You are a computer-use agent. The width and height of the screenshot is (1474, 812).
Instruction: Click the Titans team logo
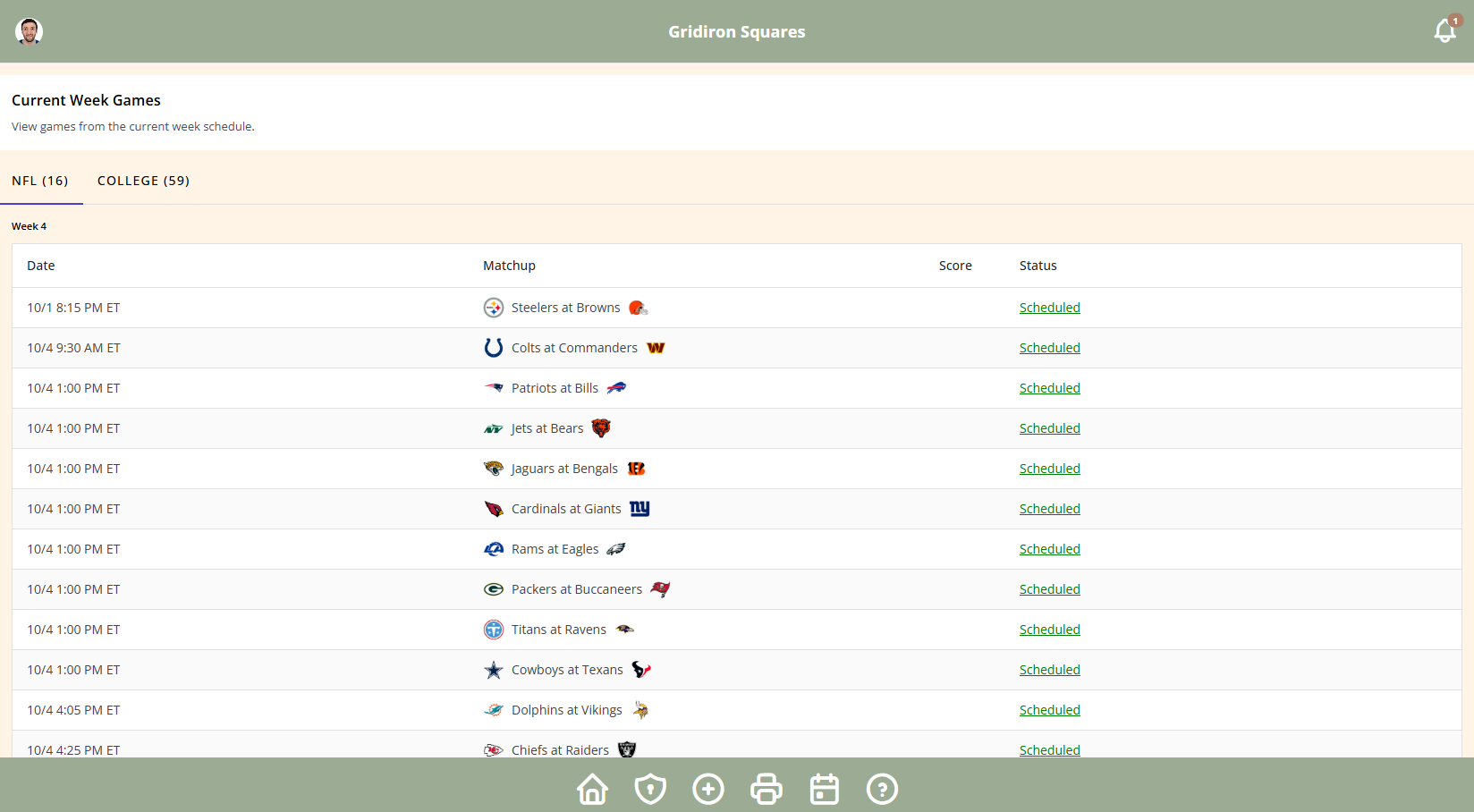click(x=494, y=630)
